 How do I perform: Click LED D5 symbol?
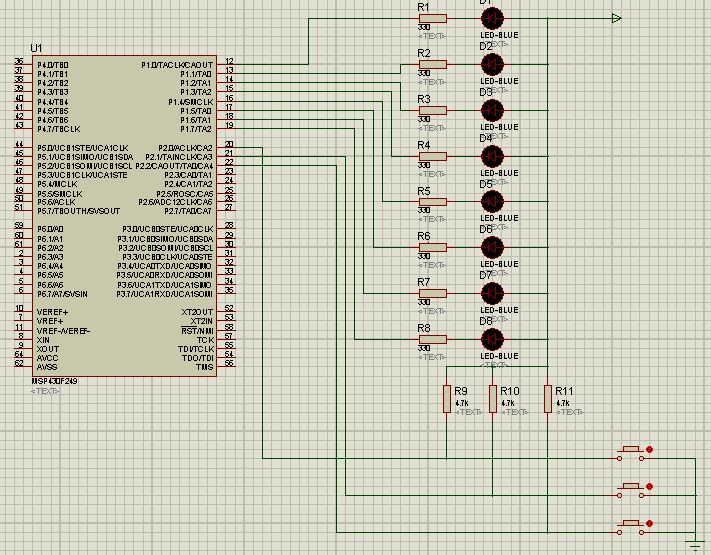492,202
